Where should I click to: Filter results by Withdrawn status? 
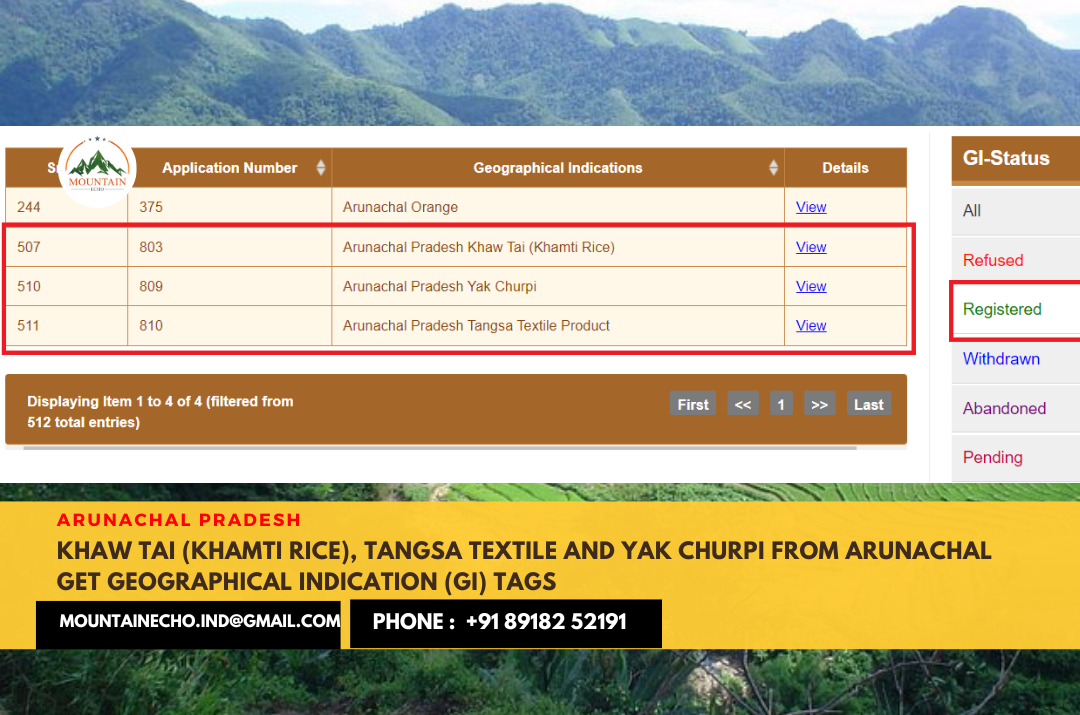1001,359
